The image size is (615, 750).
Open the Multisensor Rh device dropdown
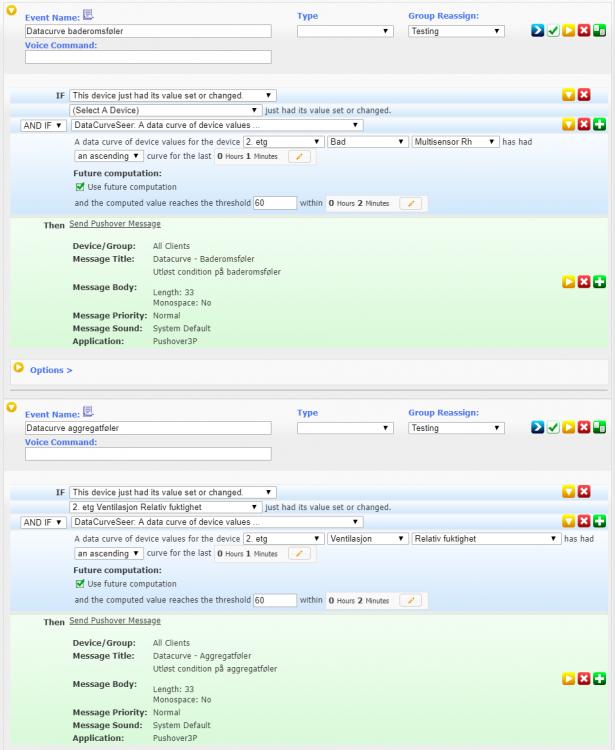(x=455, y=142)
